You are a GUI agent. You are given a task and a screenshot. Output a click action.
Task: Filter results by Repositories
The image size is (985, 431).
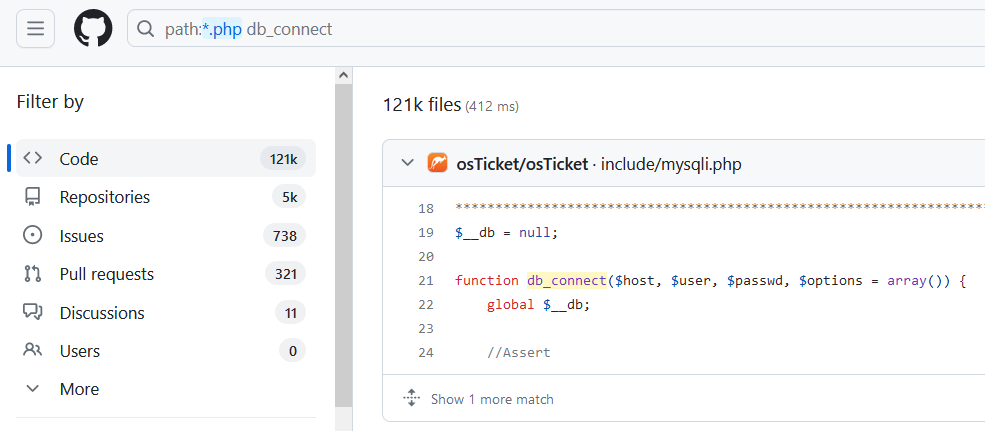tap(105, 197)
